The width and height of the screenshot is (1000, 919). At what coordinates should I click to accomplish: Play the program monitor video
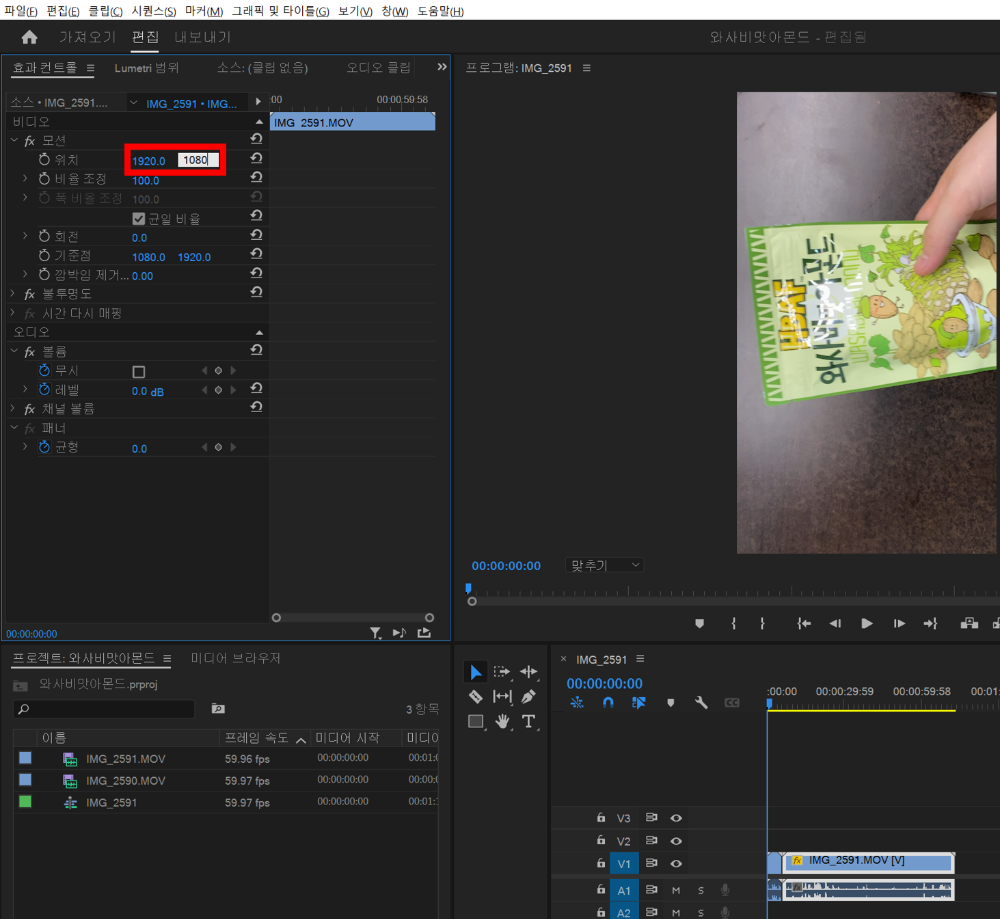pyautogui.click(x=867, y=624)
